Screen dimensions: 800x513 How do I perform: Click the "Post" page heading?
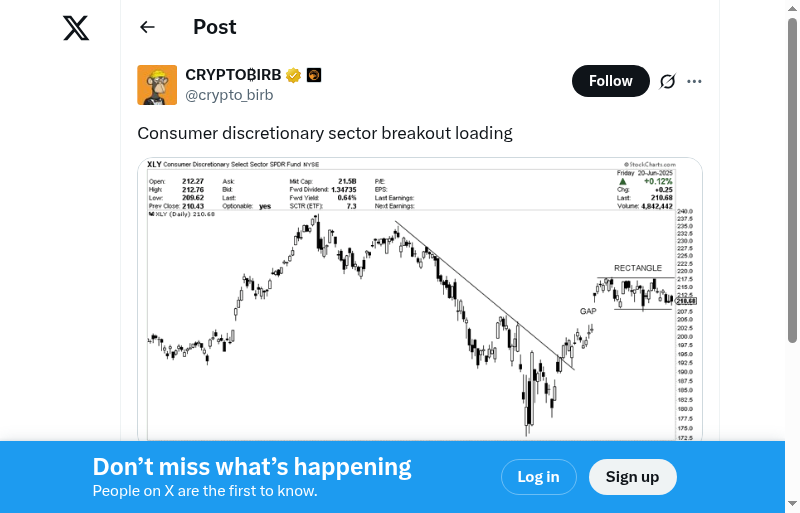pyautogui.click(x=215, y=27)
